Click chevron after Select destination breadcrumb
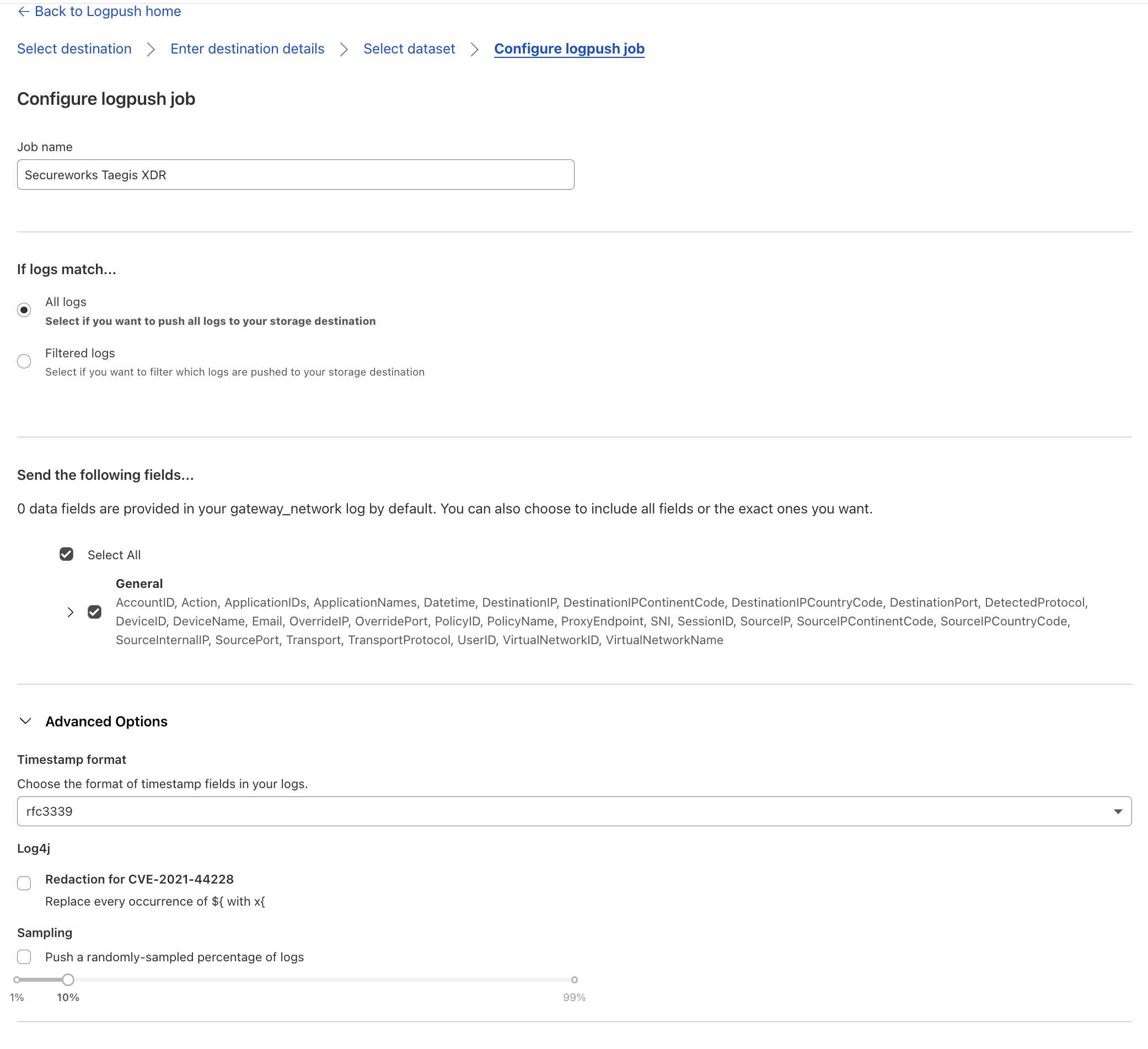The height and width of the screenshot is (1049, 1148). [151, 50]
